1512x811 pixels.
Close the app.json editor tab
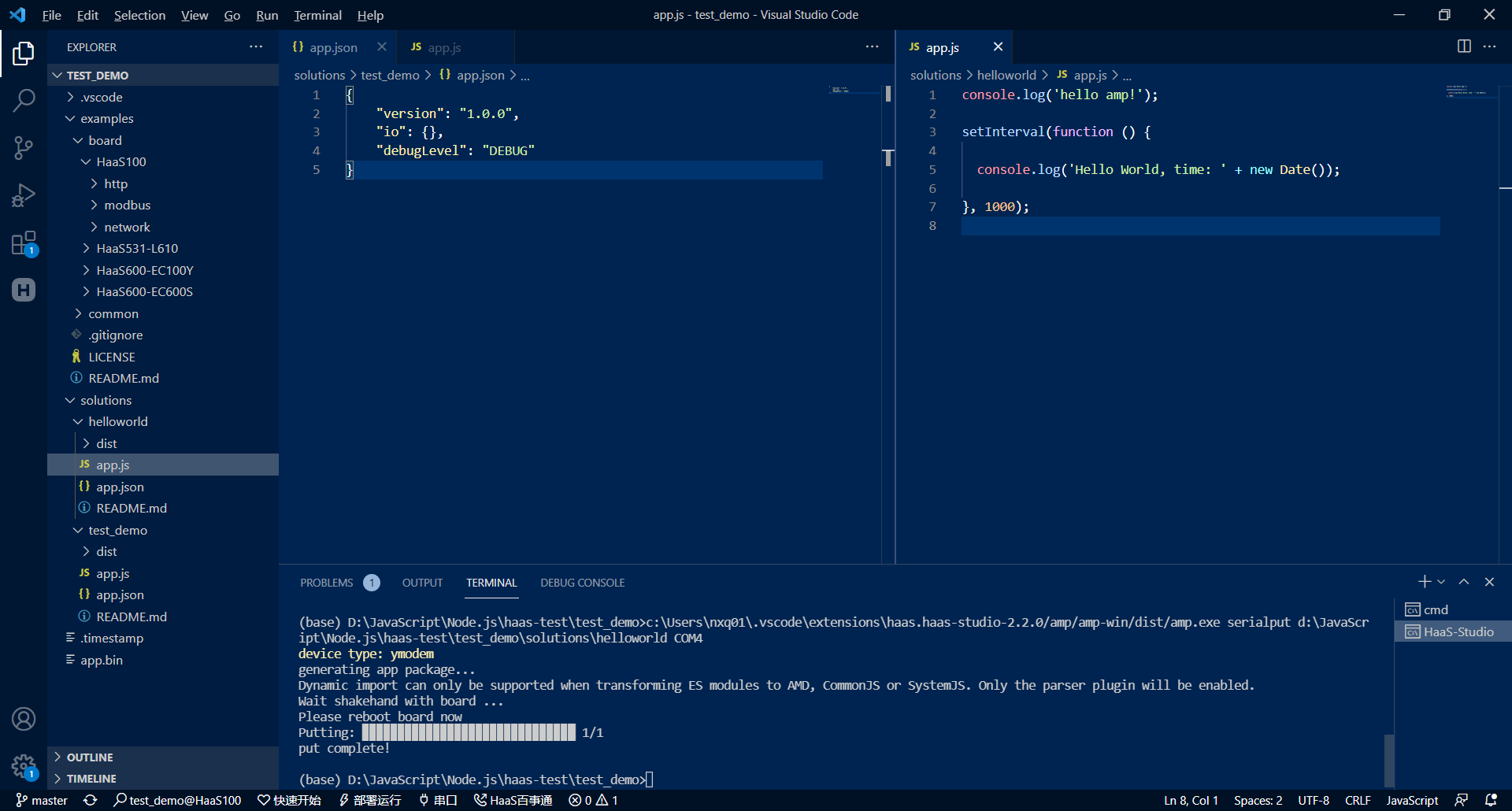click(x=382, y=46)
